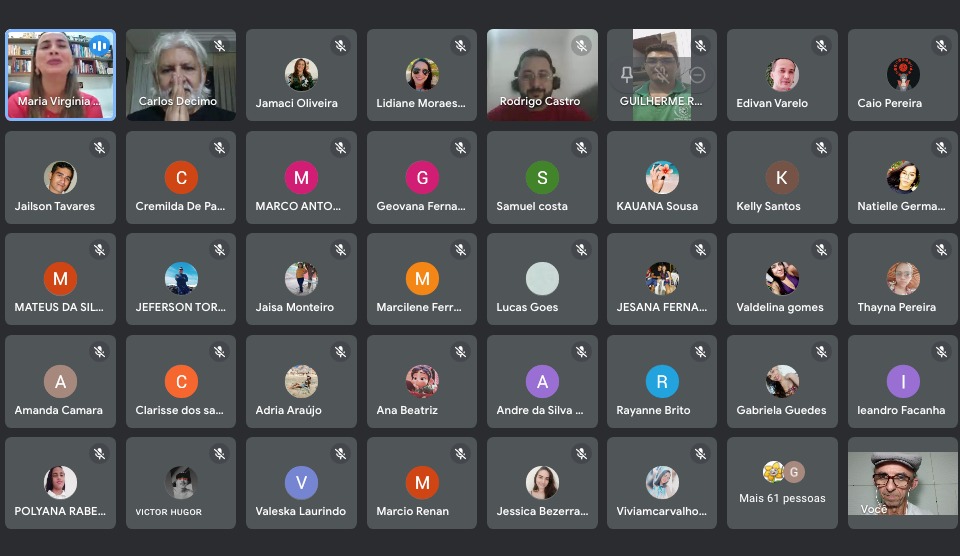This screenshot has height=556, width=960.
Task: Click the muted mic icon on Ieandro Facanha's tile
Action: tap(941, 351)
